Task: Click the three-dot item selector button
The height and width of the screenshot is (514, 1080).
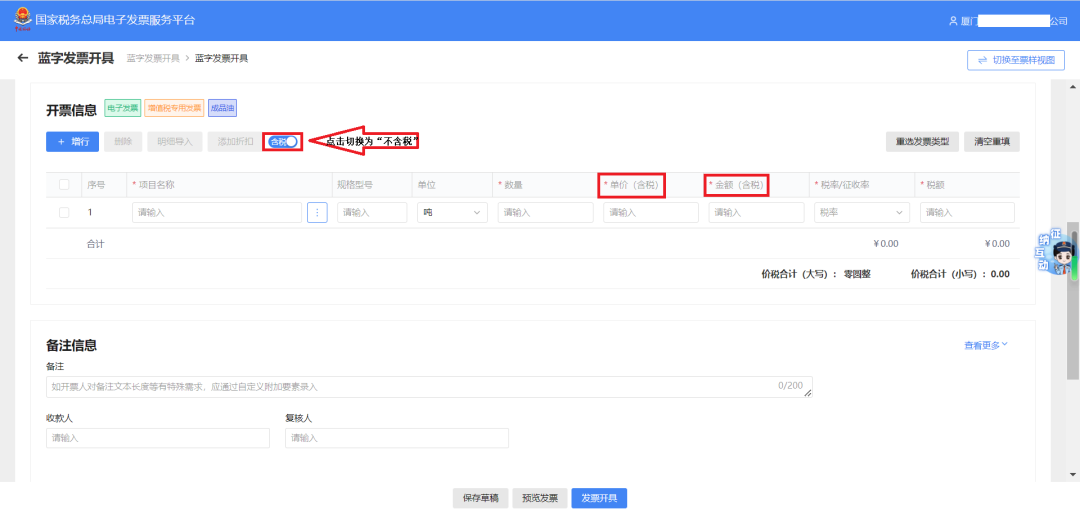Action: click(317, 213)
